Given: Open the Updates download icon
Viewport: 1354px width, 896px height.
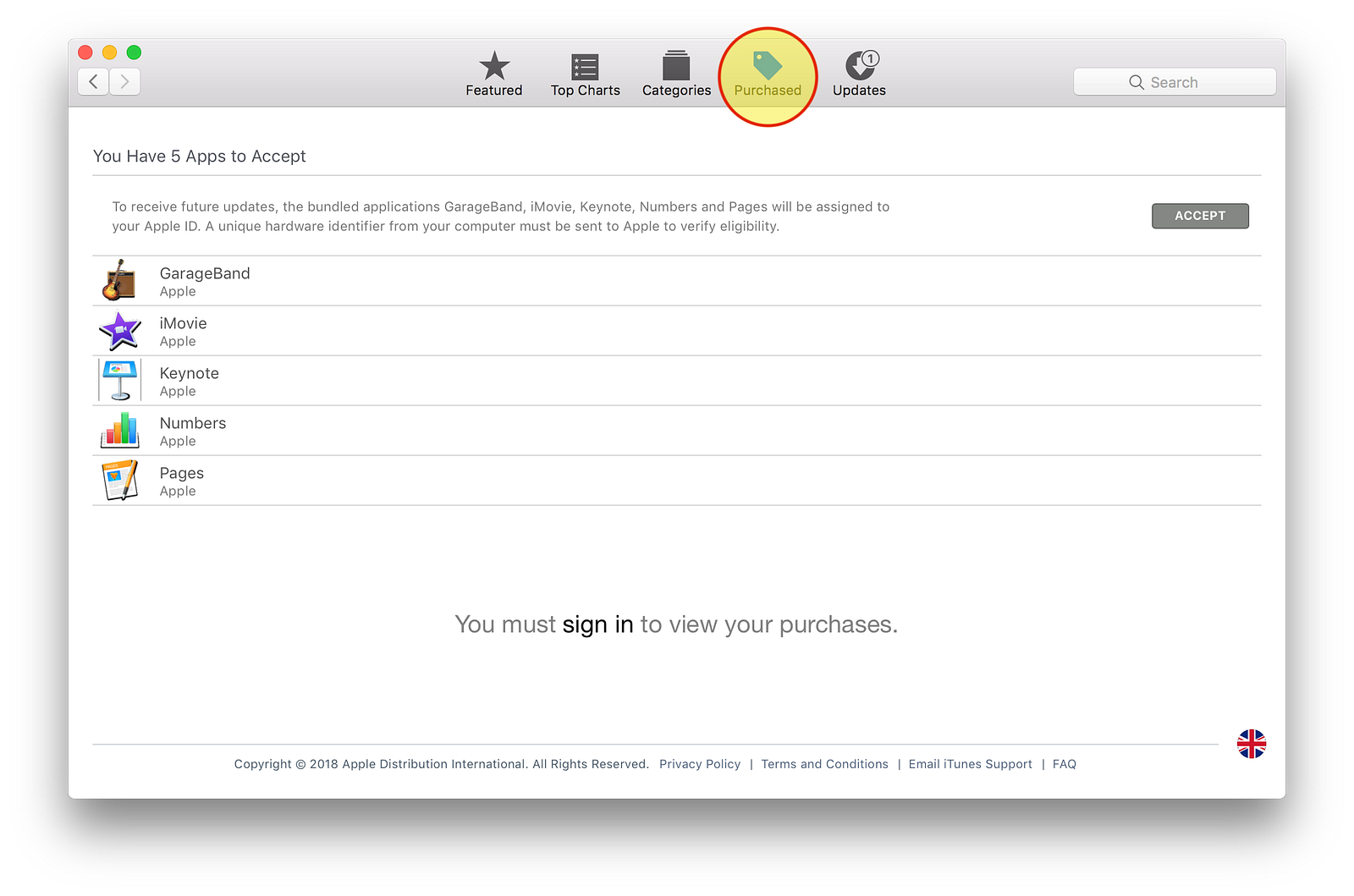Looking at the screenshot, I should tap(860, 65).
